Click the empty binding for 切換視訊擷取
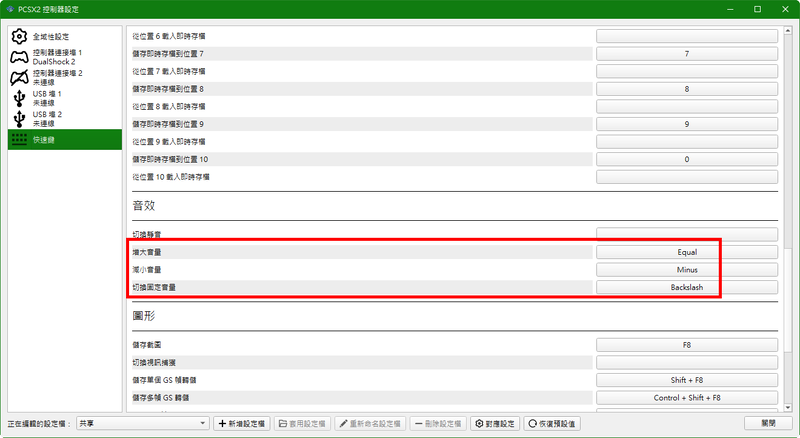The height and width of the screenshot is (438, 800). pyautogui.click(x=687, y=362)
